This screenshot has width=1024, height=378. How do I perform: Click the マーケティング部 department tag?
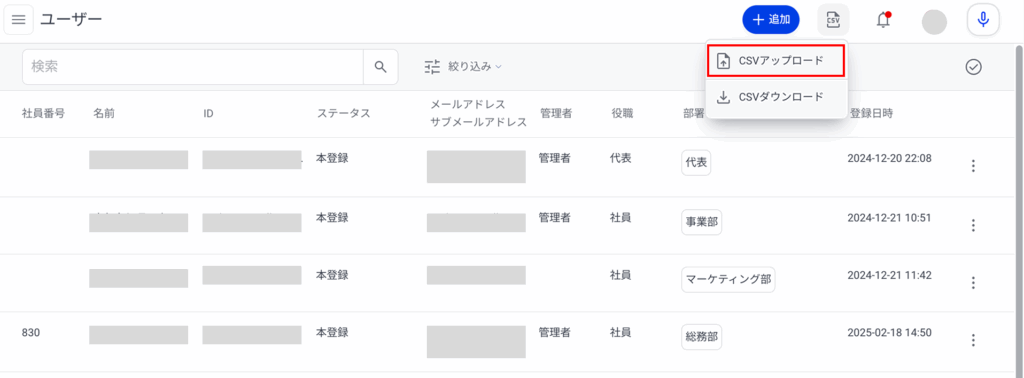(x=728, y=280)
